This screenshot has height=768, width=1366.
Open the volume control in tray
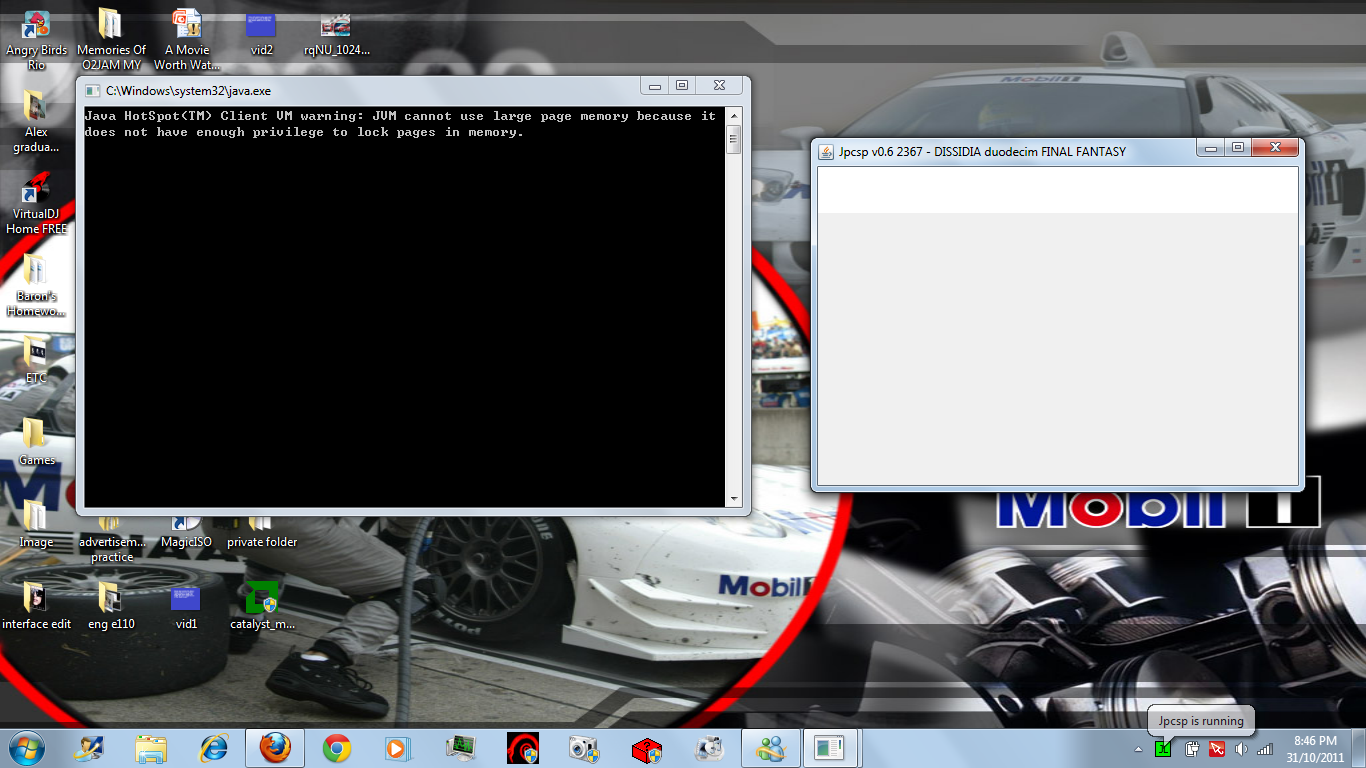tap(1241, 748)
